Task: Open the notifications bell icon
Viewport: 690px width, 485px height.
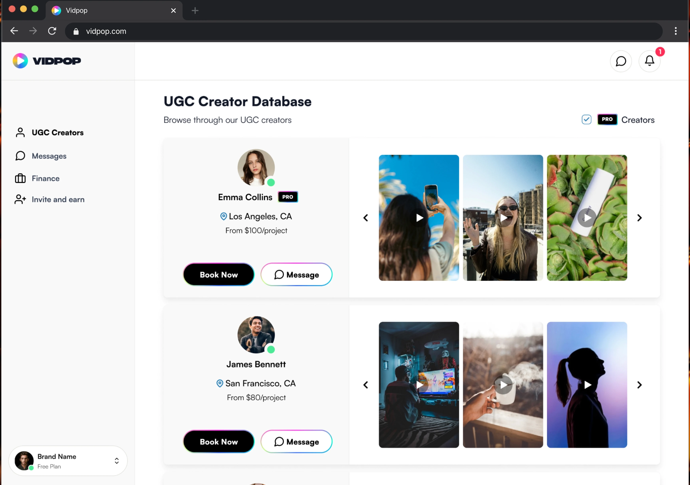Action: (649, 61)
